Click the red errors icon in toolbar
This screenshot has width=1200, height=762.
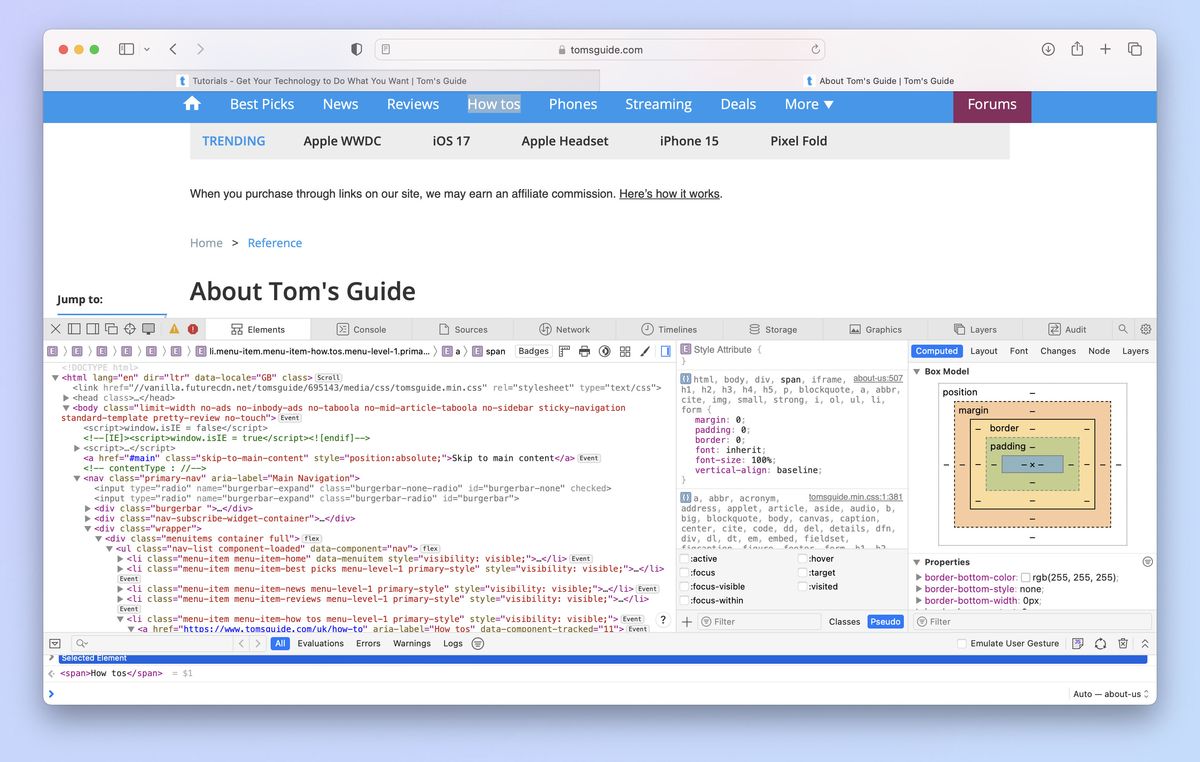click(192, 328)
